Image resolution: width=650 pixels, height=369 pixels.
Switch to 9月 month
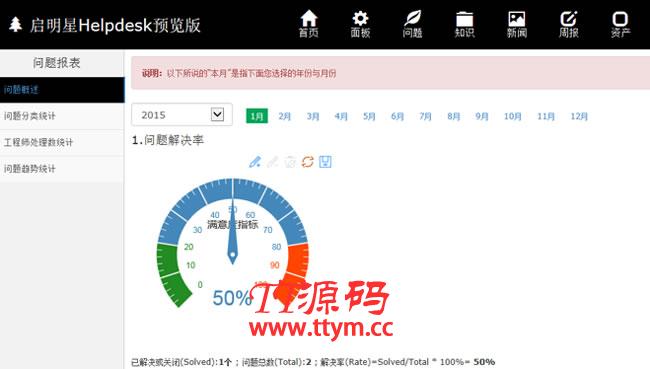tap(482, 116)
